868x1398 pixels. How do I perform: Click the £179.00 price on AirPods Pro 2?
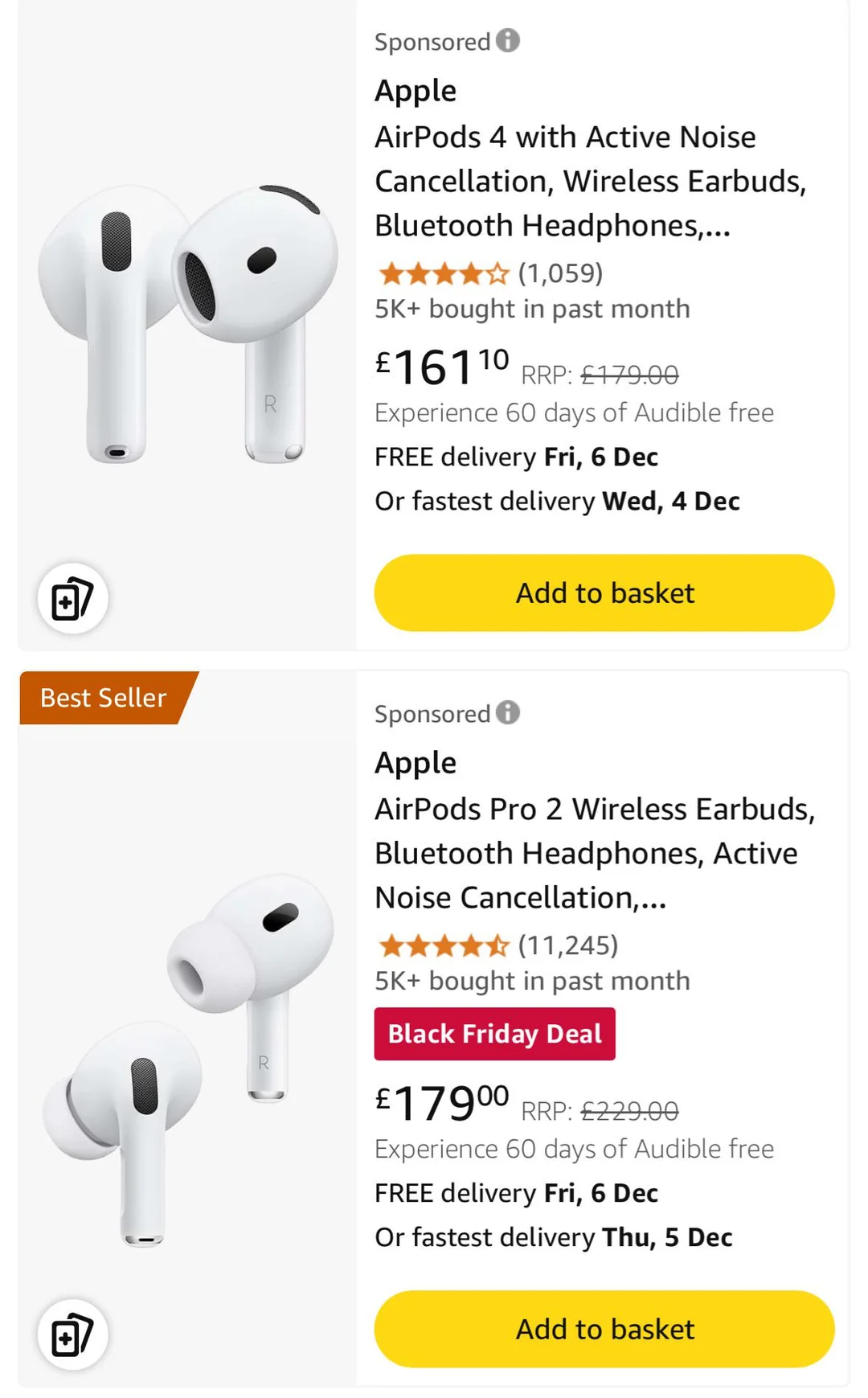coord(439,1102)
